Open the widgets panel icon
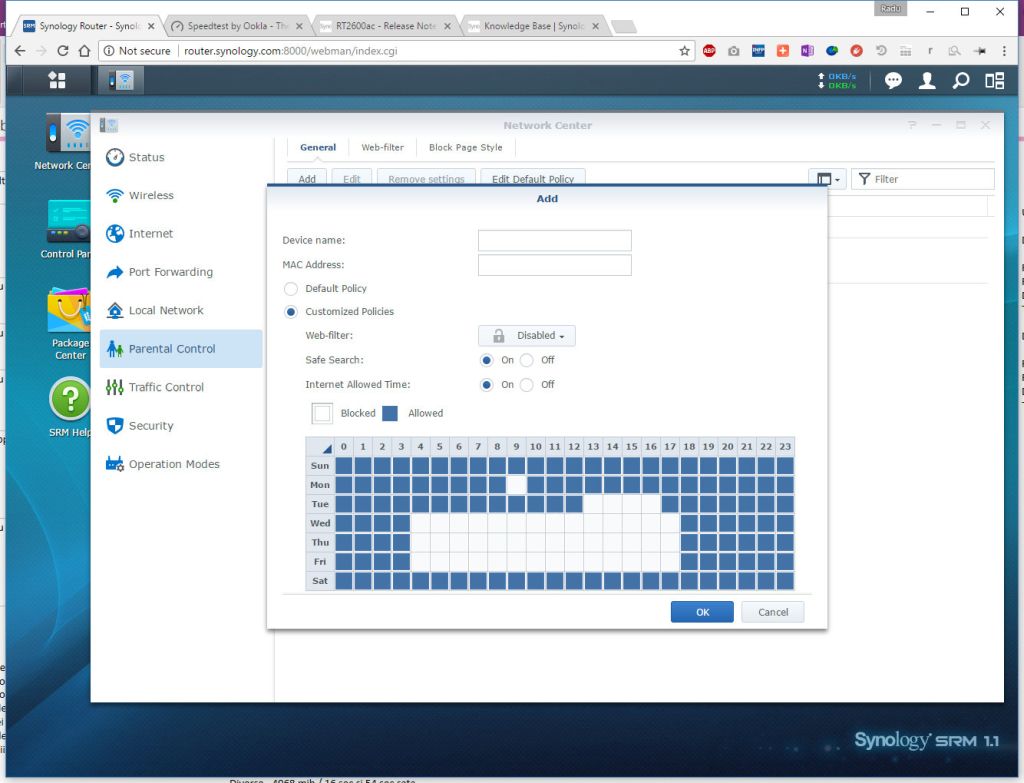The image size is (1024, 783). 993,81
